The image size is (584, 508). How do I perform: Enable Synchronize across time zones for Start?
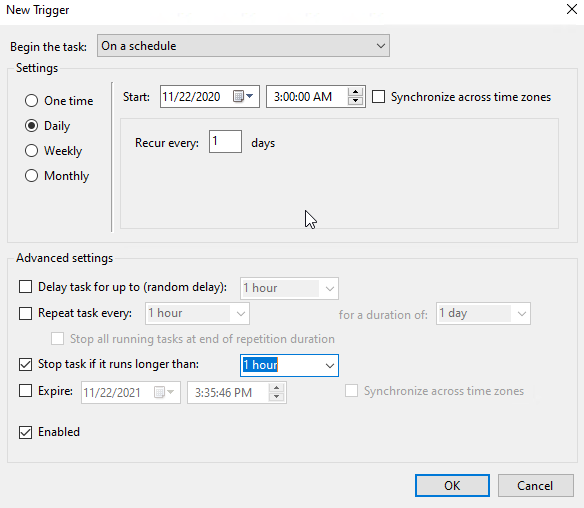coord(378,96)
